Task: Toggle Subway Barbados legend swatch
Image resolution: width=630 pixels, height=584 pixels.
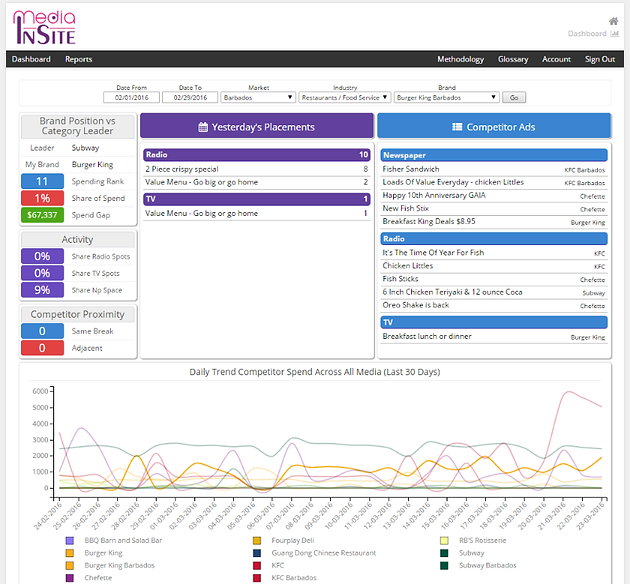Action: pyautogui.click(x=444, y=566)
